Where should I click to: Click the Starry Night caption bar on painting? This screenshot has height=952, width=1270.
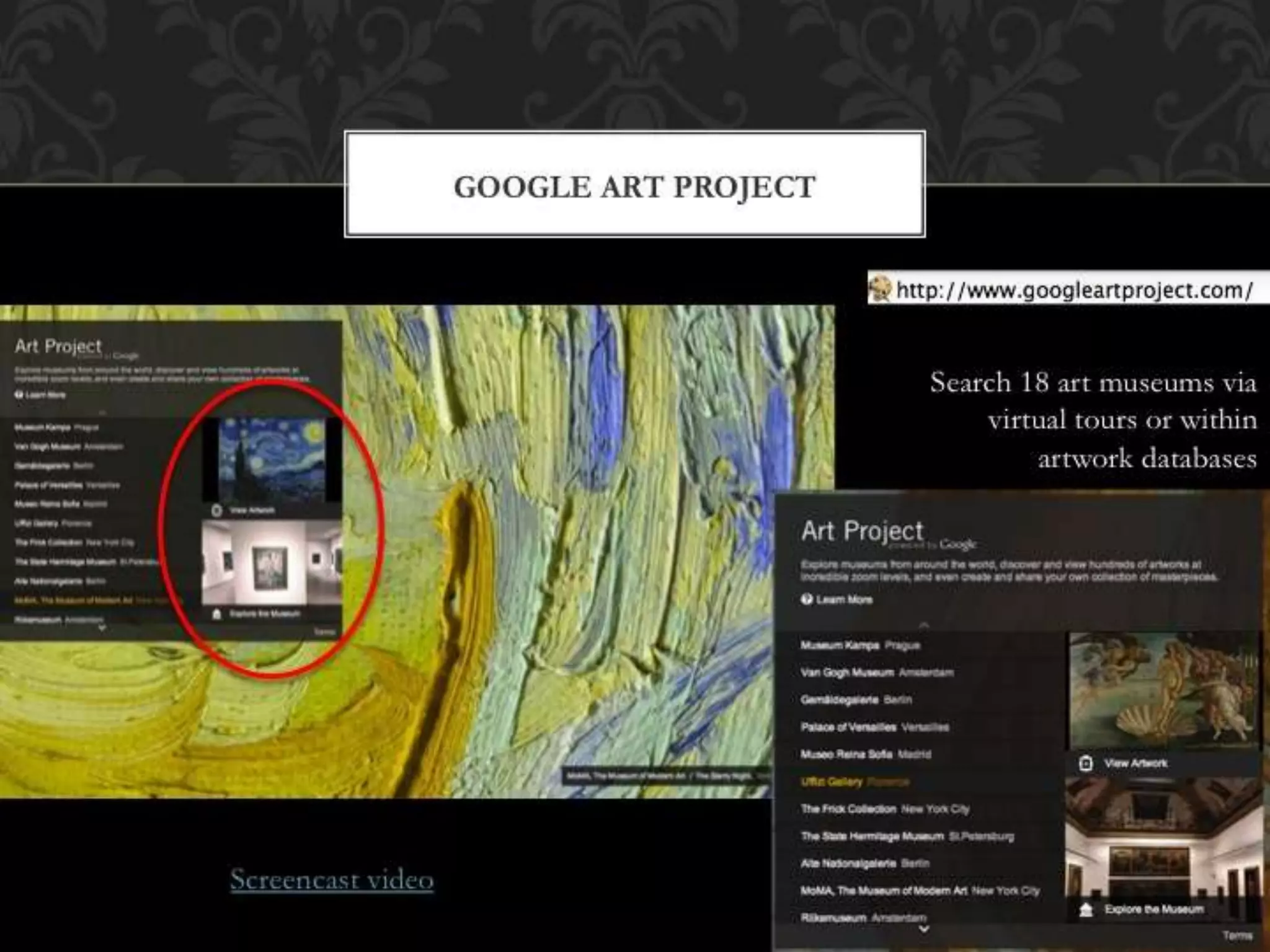click(x=667, y=776)
